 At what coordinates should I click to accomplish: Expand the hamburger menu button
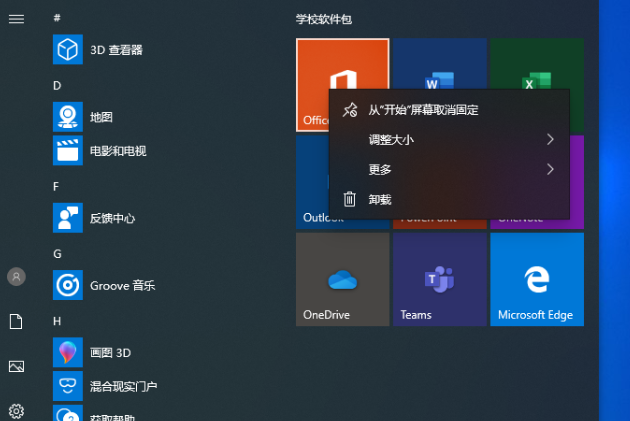pyautogui.click(x=16, y=19)
